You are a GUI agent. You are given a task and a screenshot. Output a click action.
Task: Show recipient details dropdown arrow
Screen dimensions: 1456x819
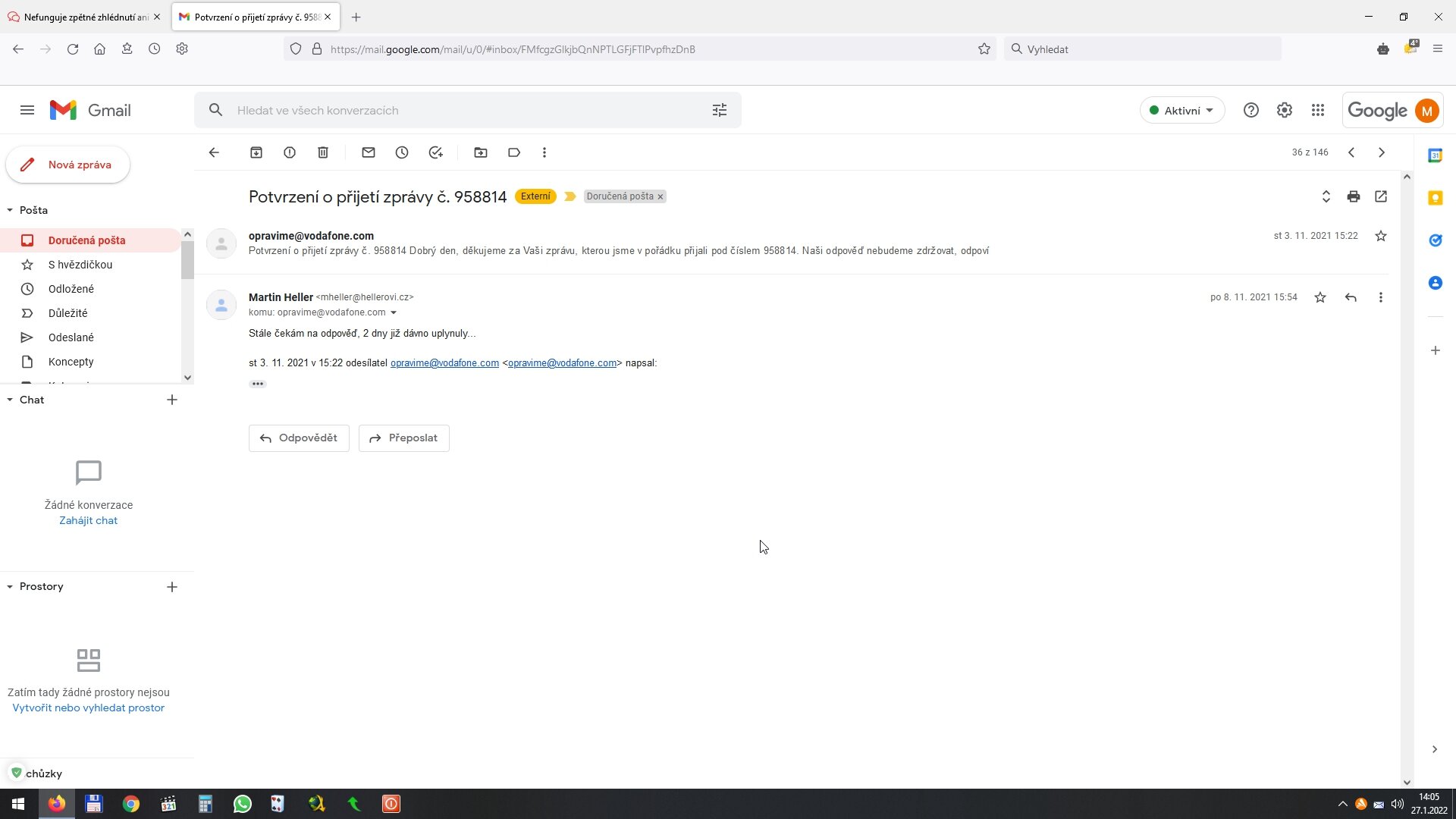394,312
